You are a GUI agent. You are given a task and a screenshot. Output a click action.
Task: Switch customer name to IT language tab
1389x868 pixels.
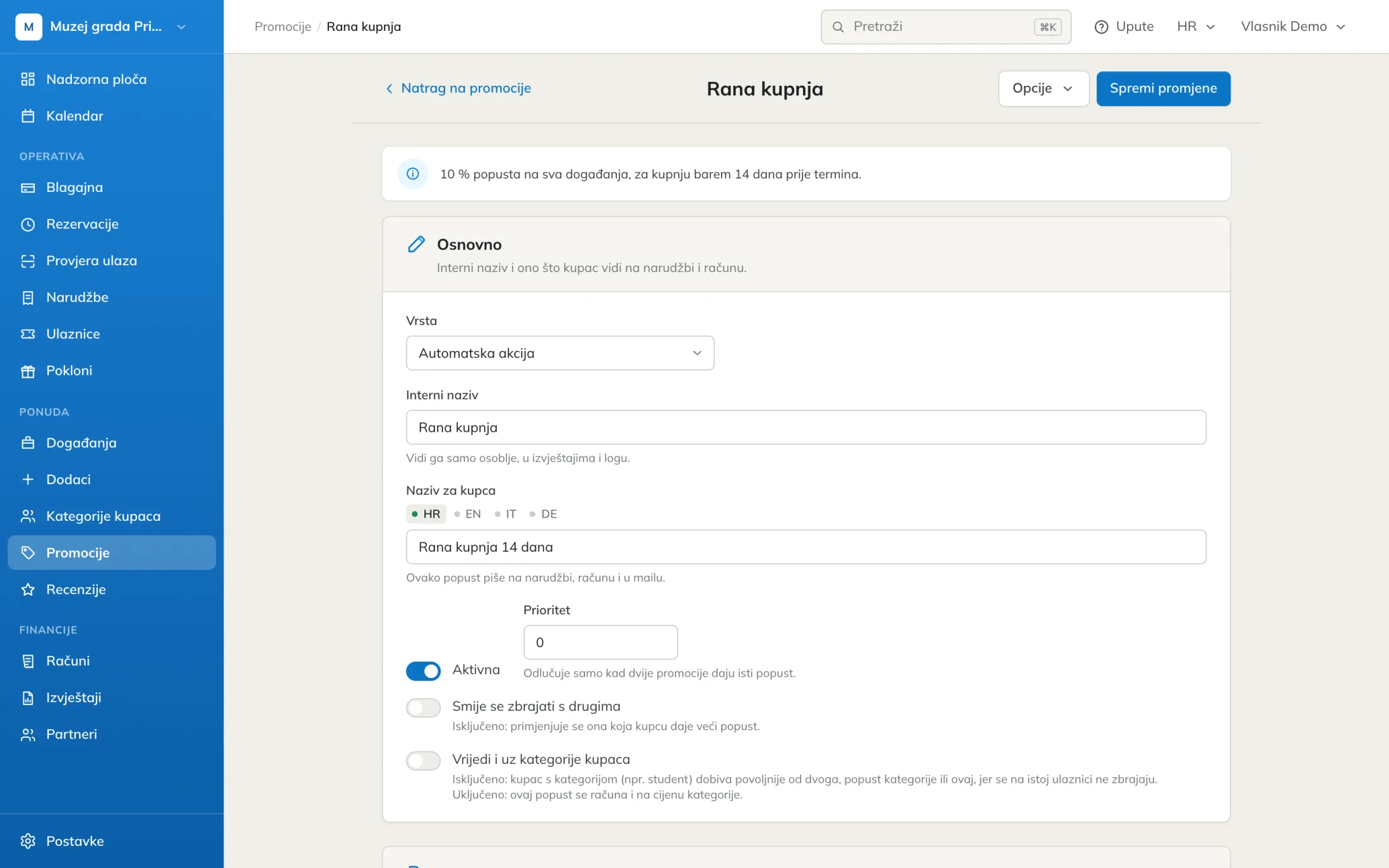[x=506, y=514]
